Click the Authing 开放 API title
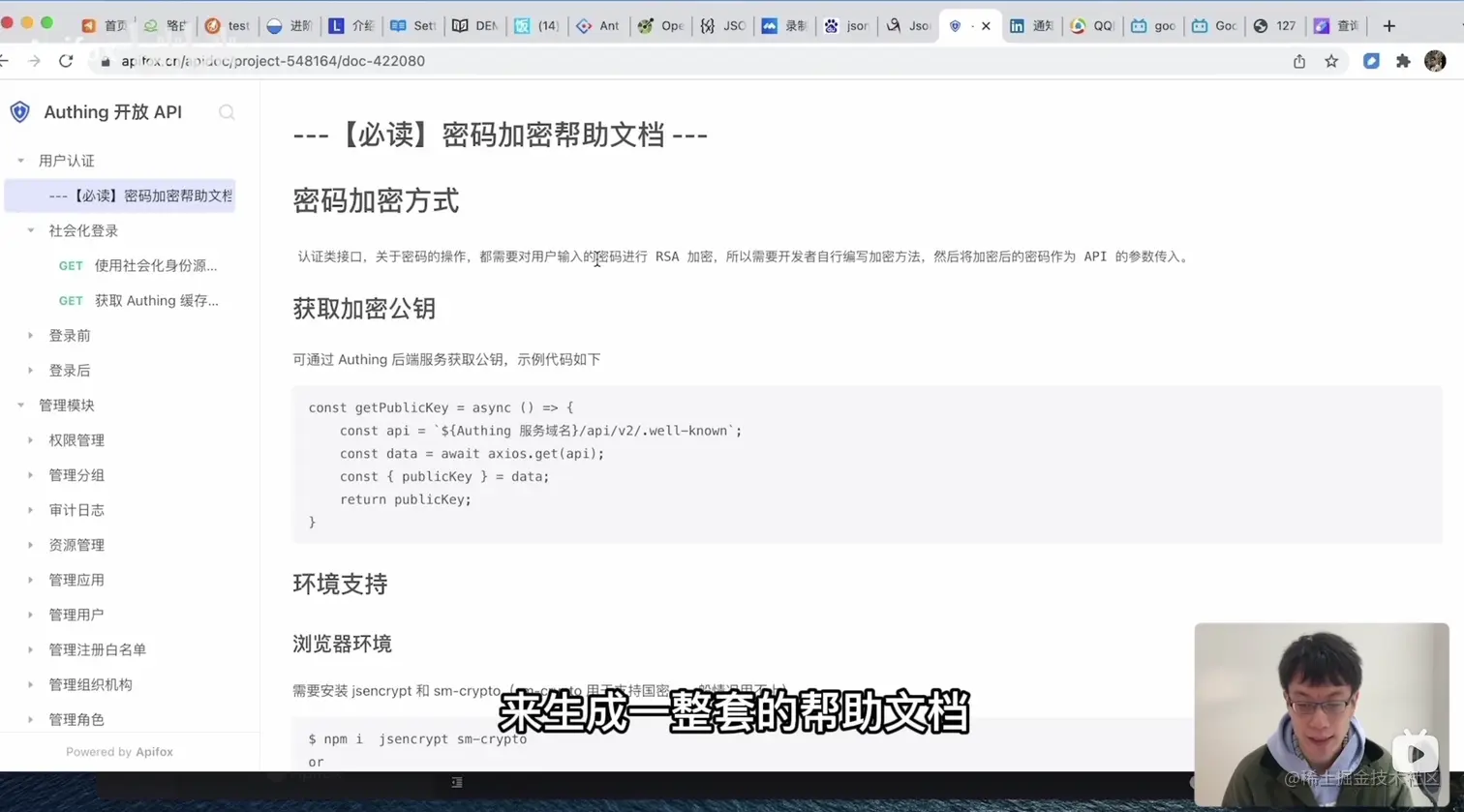 (112, 112)
